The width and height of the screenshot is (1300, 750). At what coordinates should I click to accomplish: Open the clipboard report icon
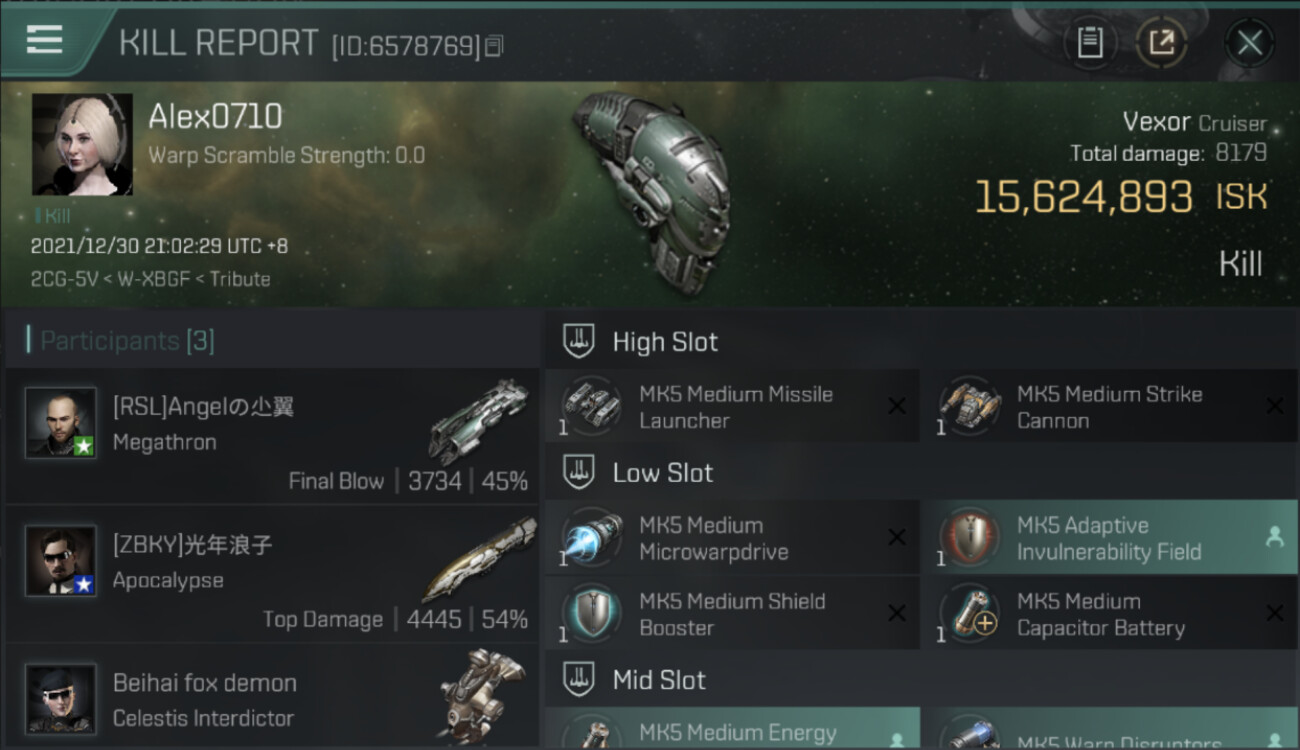(x=1090, y=43)
